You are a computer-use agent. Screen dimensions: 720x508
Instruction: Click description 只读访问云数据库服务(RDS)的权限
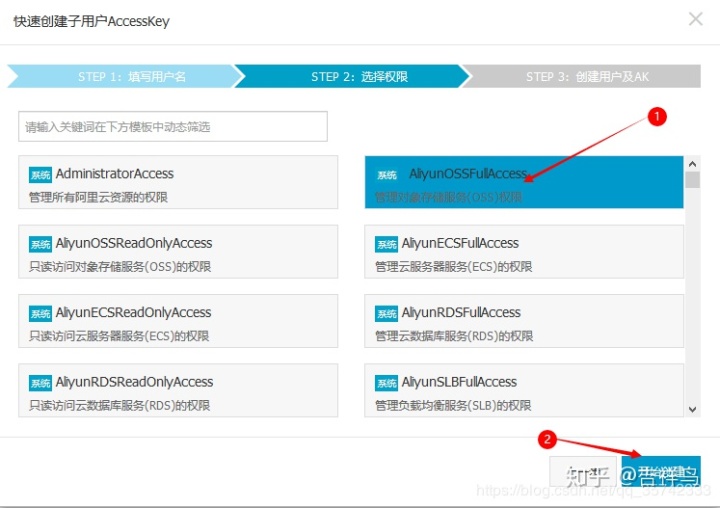coord(119,406)
